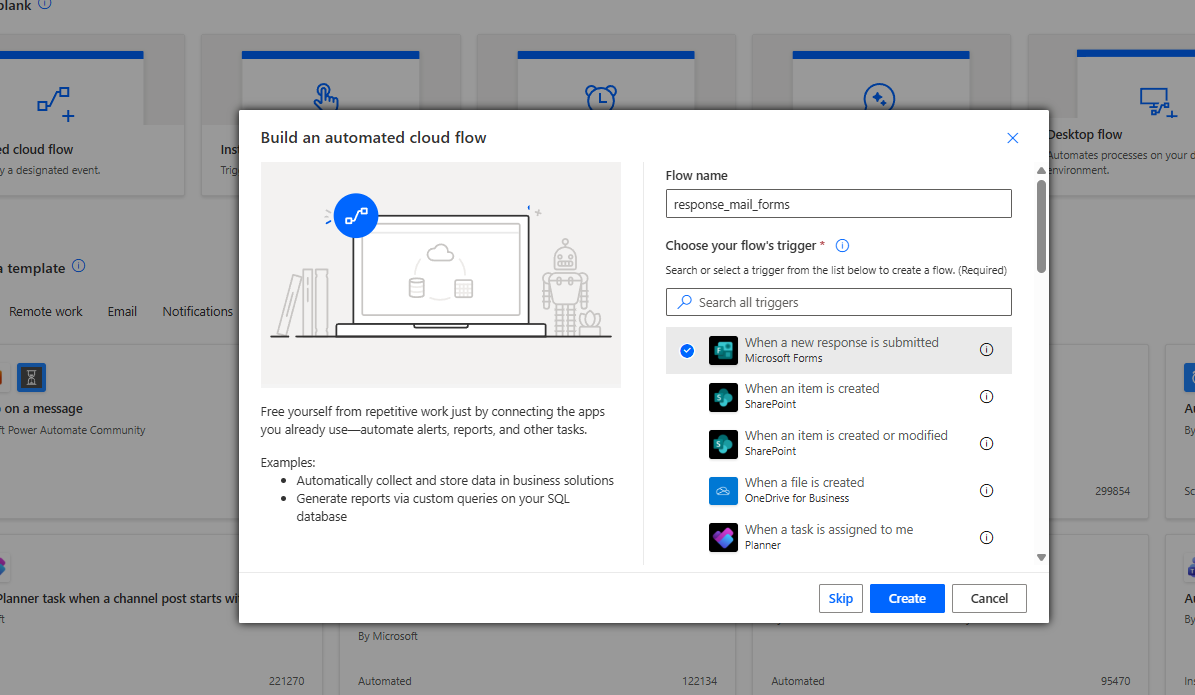Viewport: 1195px width, 695px height.
Task: Cancel the automated cloud flow dialog
Action: pyautogui.click(x=988, y=598)
